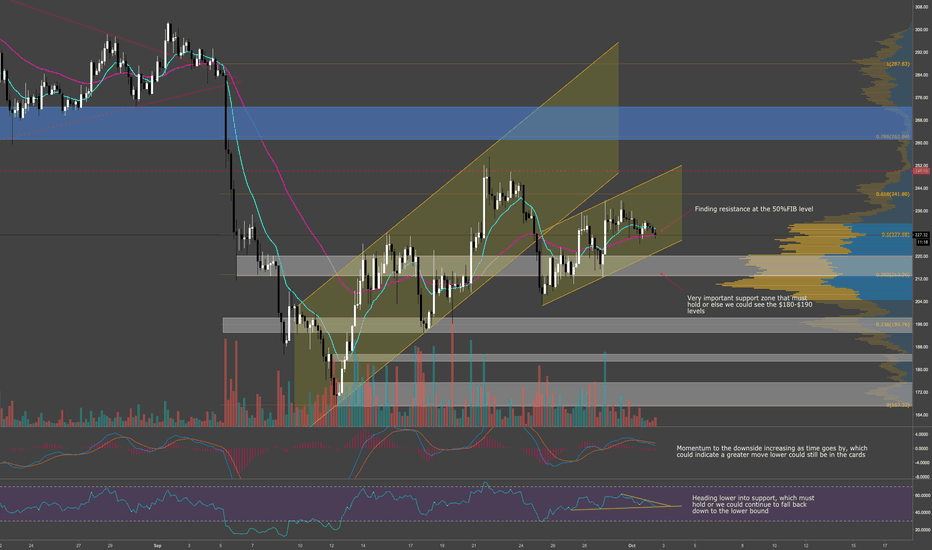
Task: Click the 292.00 price axis label
Action: [x=922, y=52]
